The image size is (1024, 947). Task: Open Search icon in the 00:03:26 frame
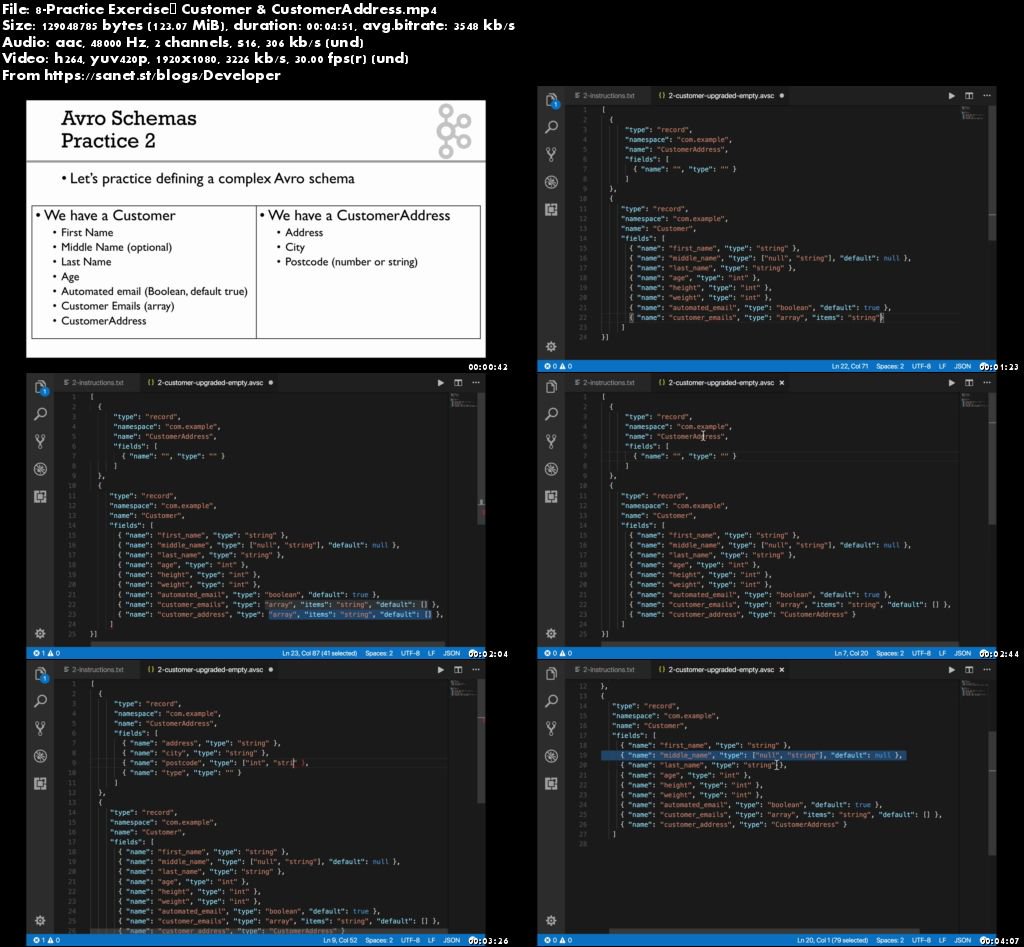40,701
